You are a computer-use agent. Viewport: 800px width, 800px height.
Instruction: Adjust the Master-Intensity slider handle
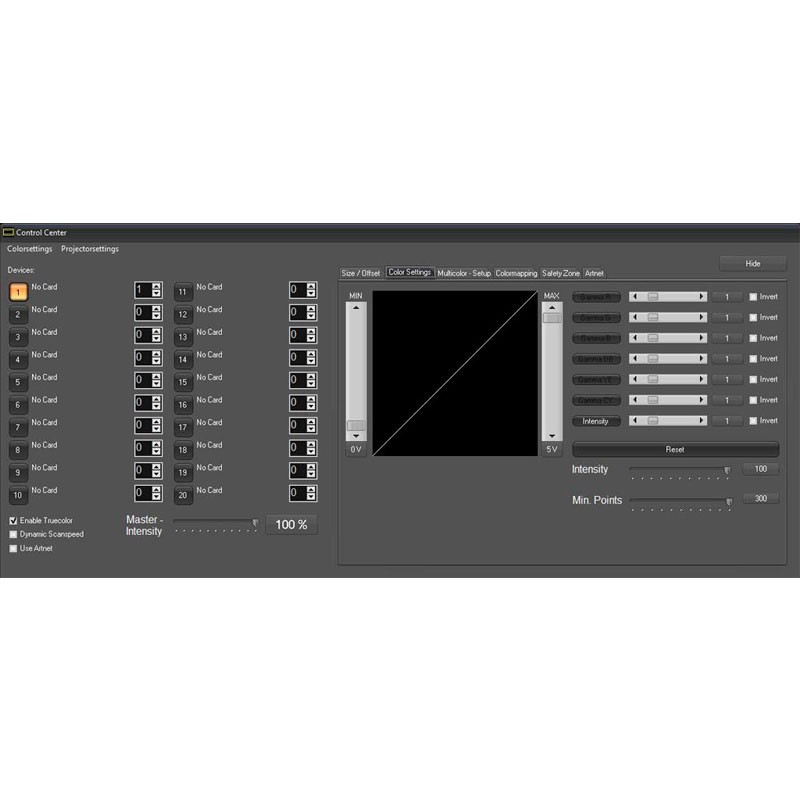(255, 523)
